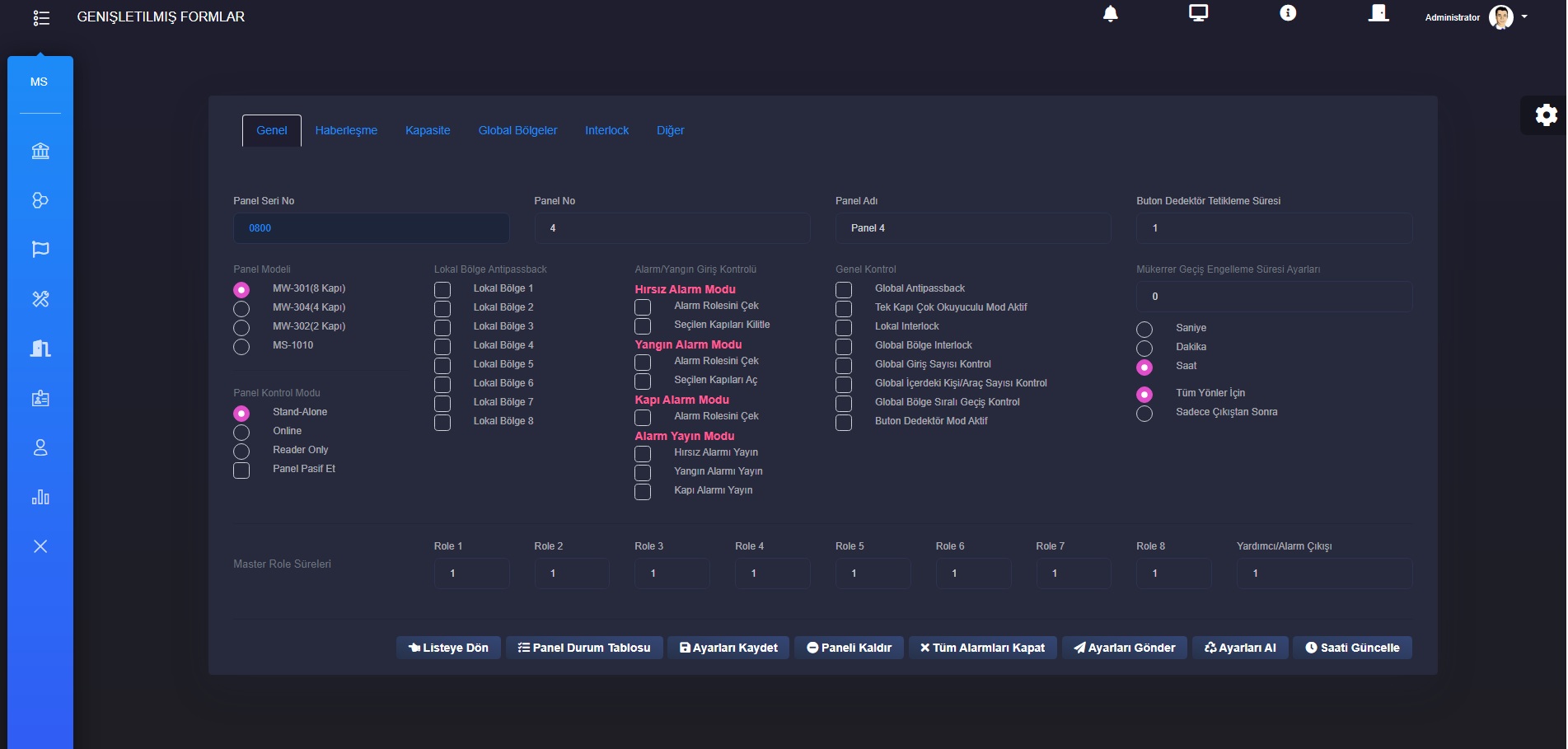Open the bank building sidebar icon
This screenshot has height=749, width=1568.
click(x=40, y=151)
